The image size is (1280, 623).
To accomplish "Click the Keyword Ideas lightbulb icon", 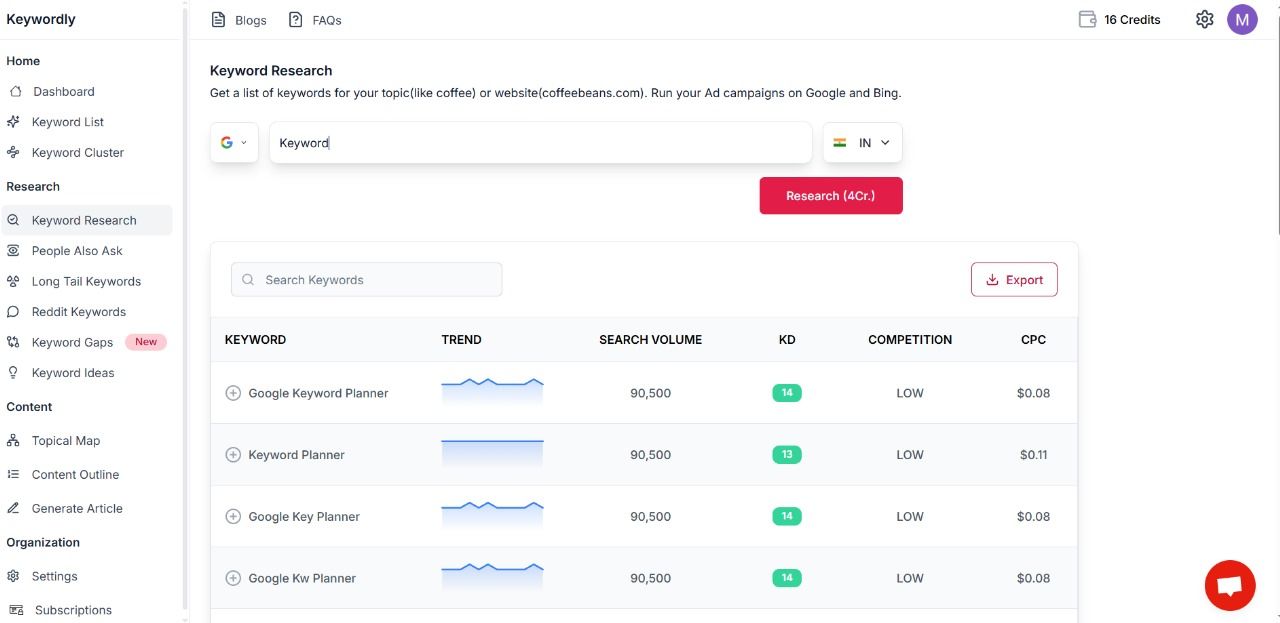I will coord(13,373).
